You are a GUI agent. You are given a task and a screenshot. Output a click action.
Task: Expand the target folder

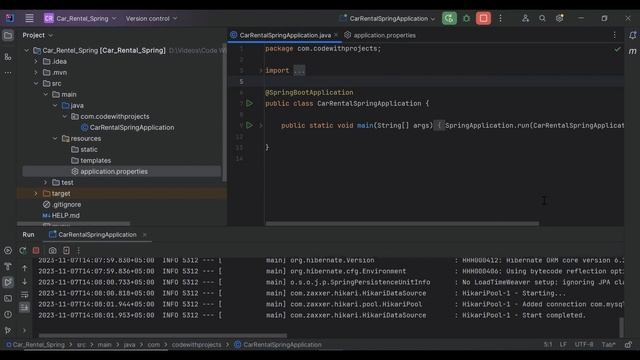[36, 193]
